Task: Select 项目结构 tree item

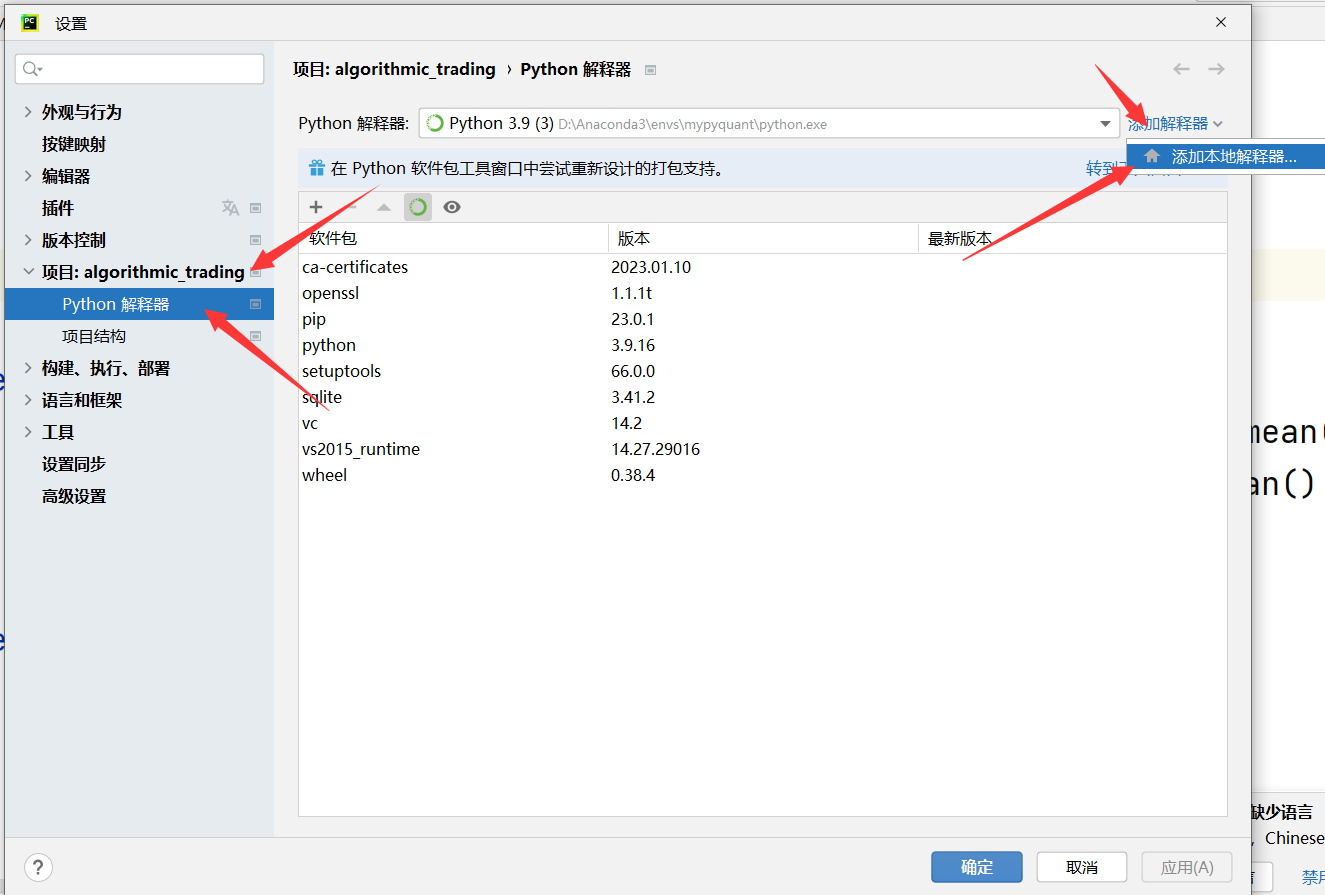Action: point(94,336)
